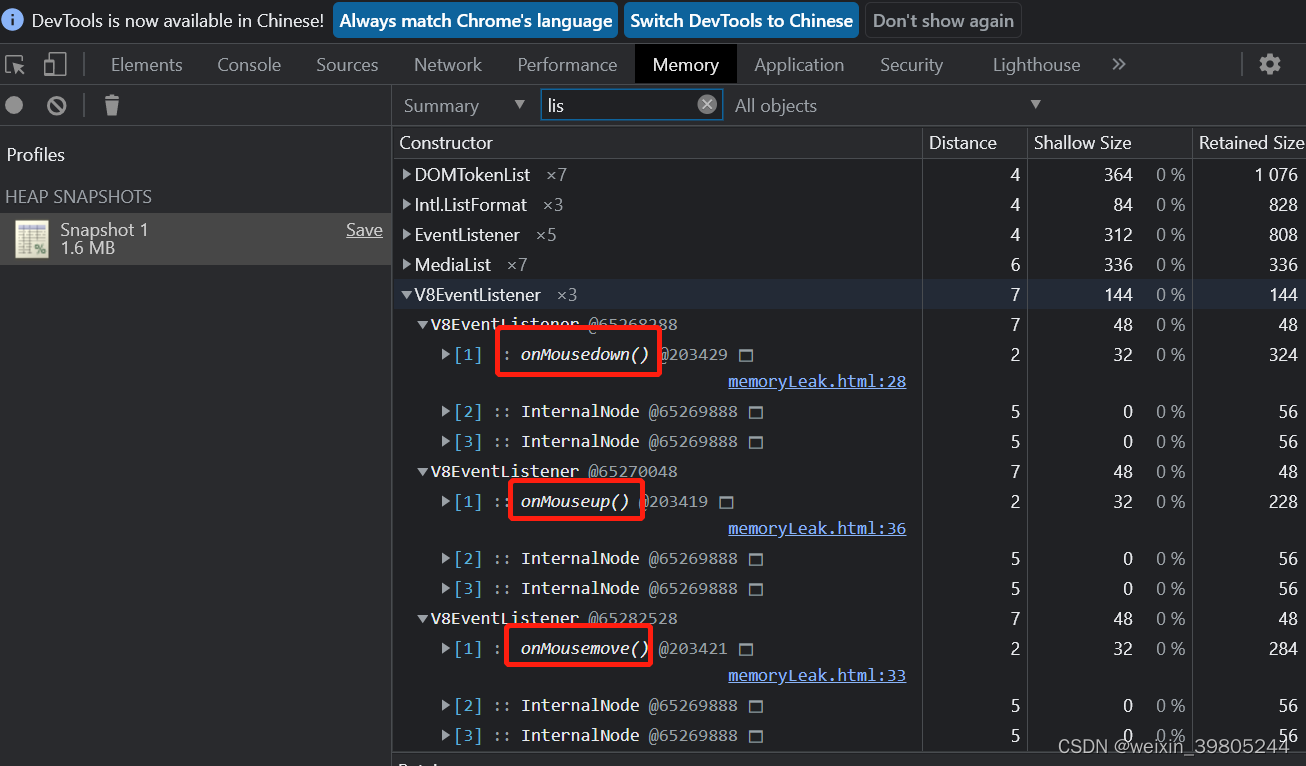
Task: Expand the onMouseup() entry
Action: pos(446,502)
